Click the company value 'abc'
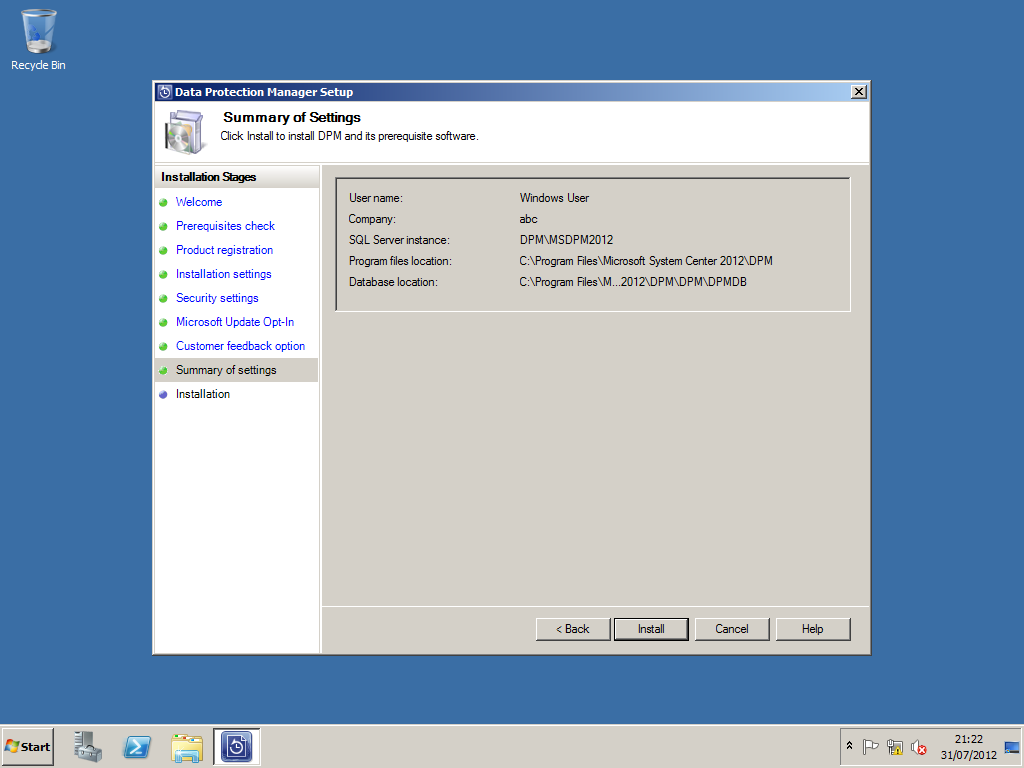The height and width of the screenshot is (768, 1024). pos(528,219)
